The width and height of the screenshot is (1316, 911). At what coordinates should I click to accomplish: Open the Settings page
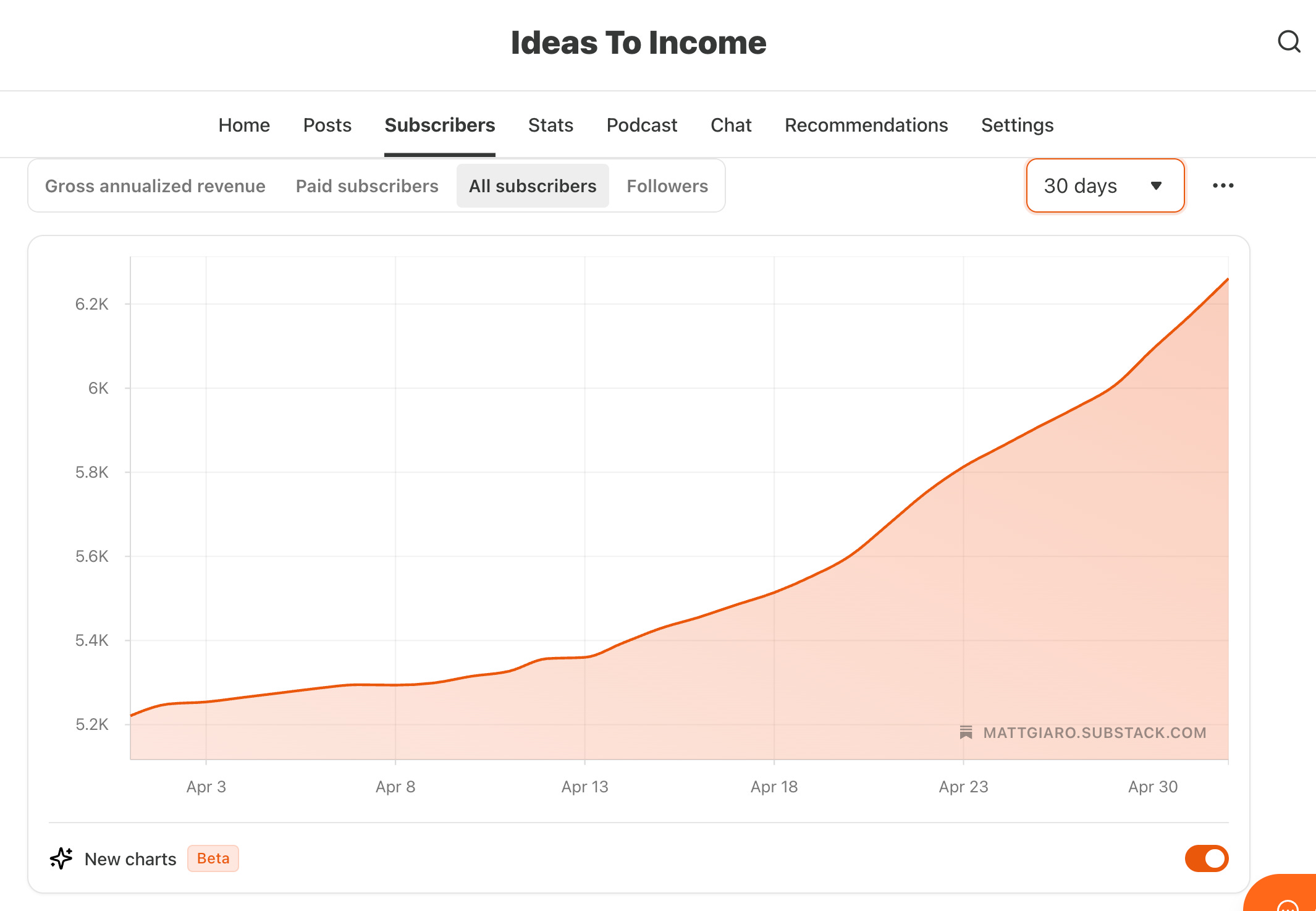(1017, 125)
